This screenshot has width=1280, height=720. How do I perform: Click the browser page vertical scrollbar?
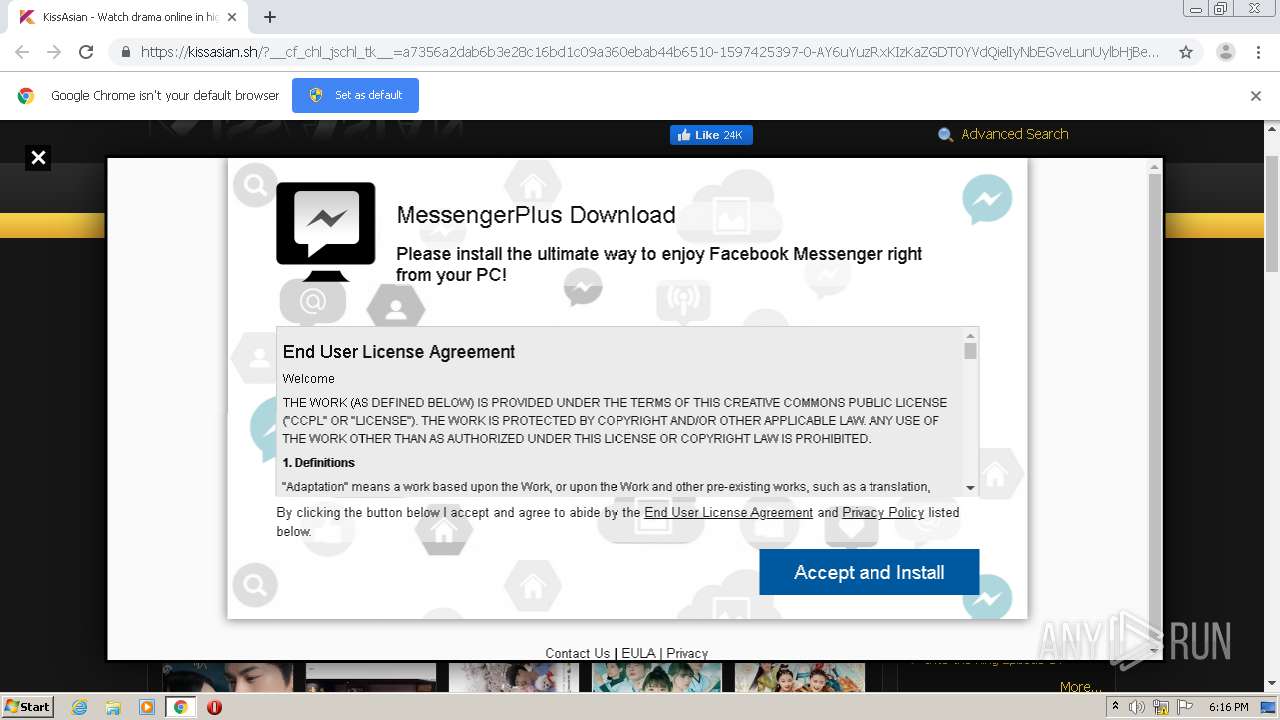1271,213
